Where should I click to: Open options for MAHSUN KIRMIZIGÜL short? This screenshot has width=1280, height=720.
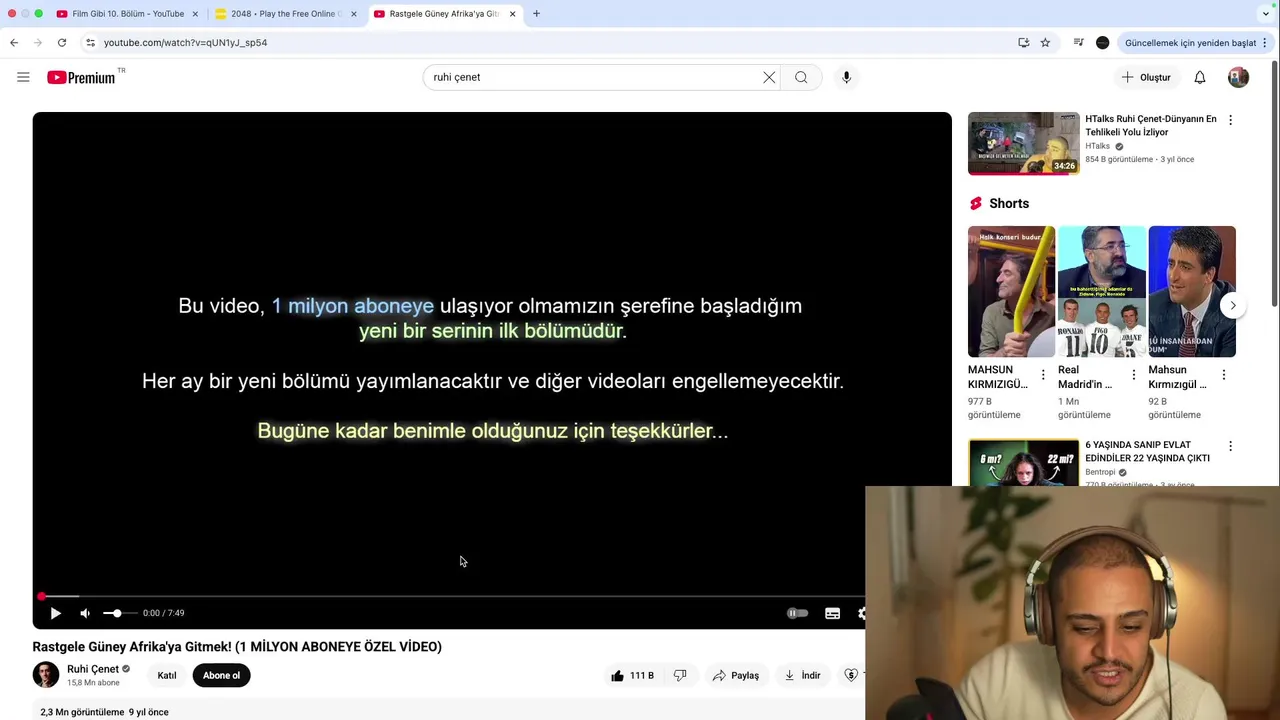click(1043, 375)
